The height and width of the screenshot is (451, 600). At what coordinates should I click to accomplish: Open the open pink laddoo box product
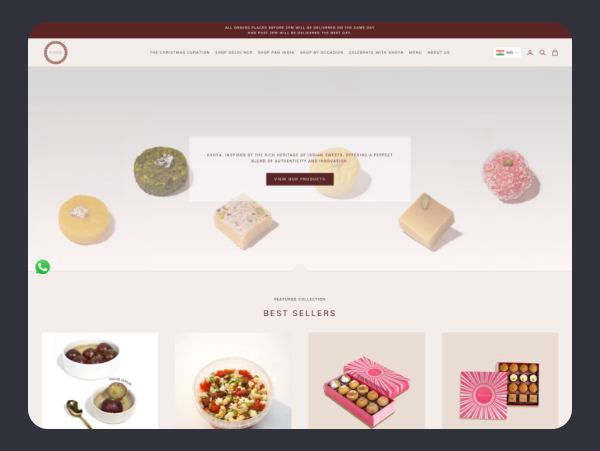coord(367,380)
